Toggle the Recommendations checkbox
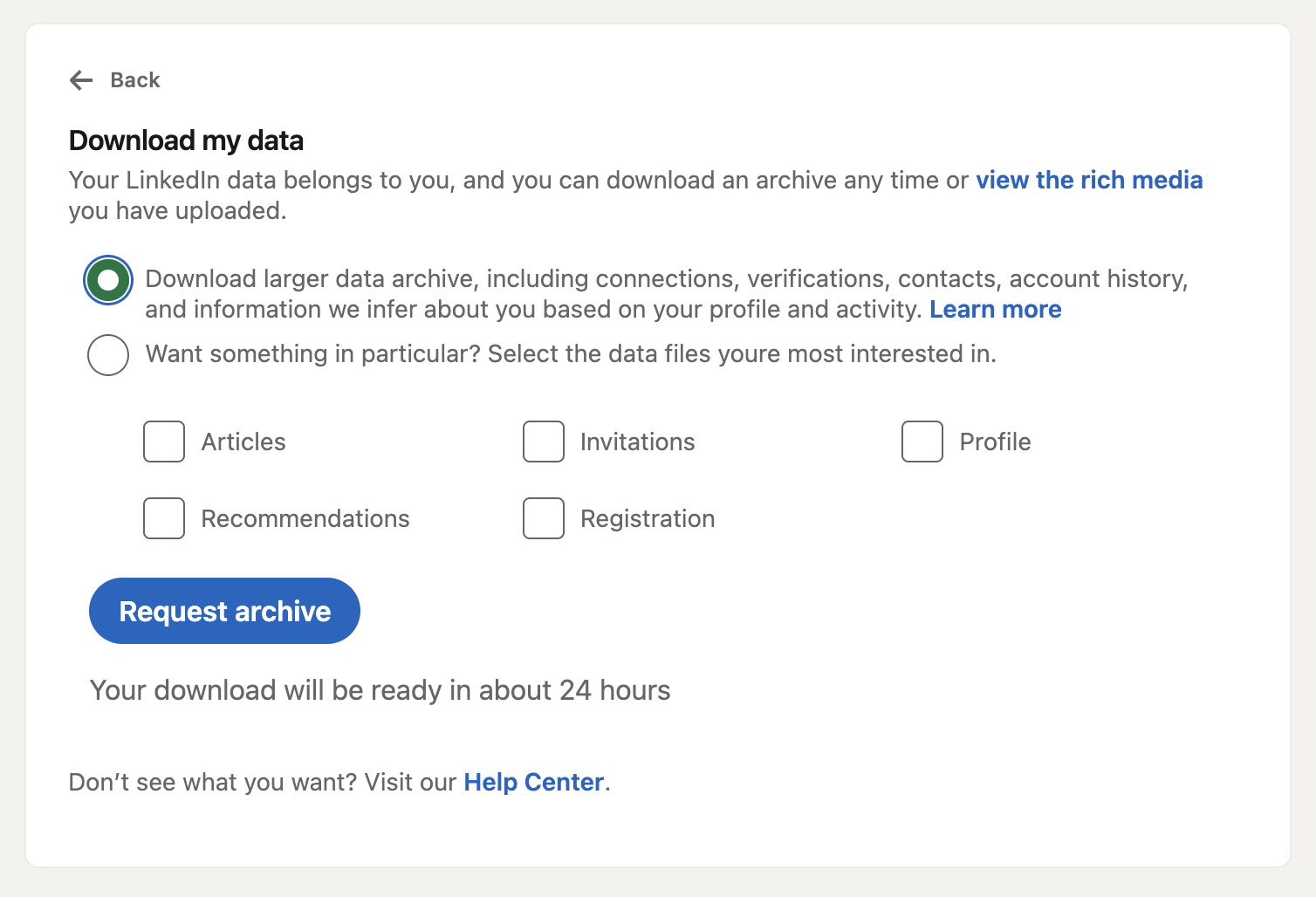 pyautogui.click(x=163, y=517)
